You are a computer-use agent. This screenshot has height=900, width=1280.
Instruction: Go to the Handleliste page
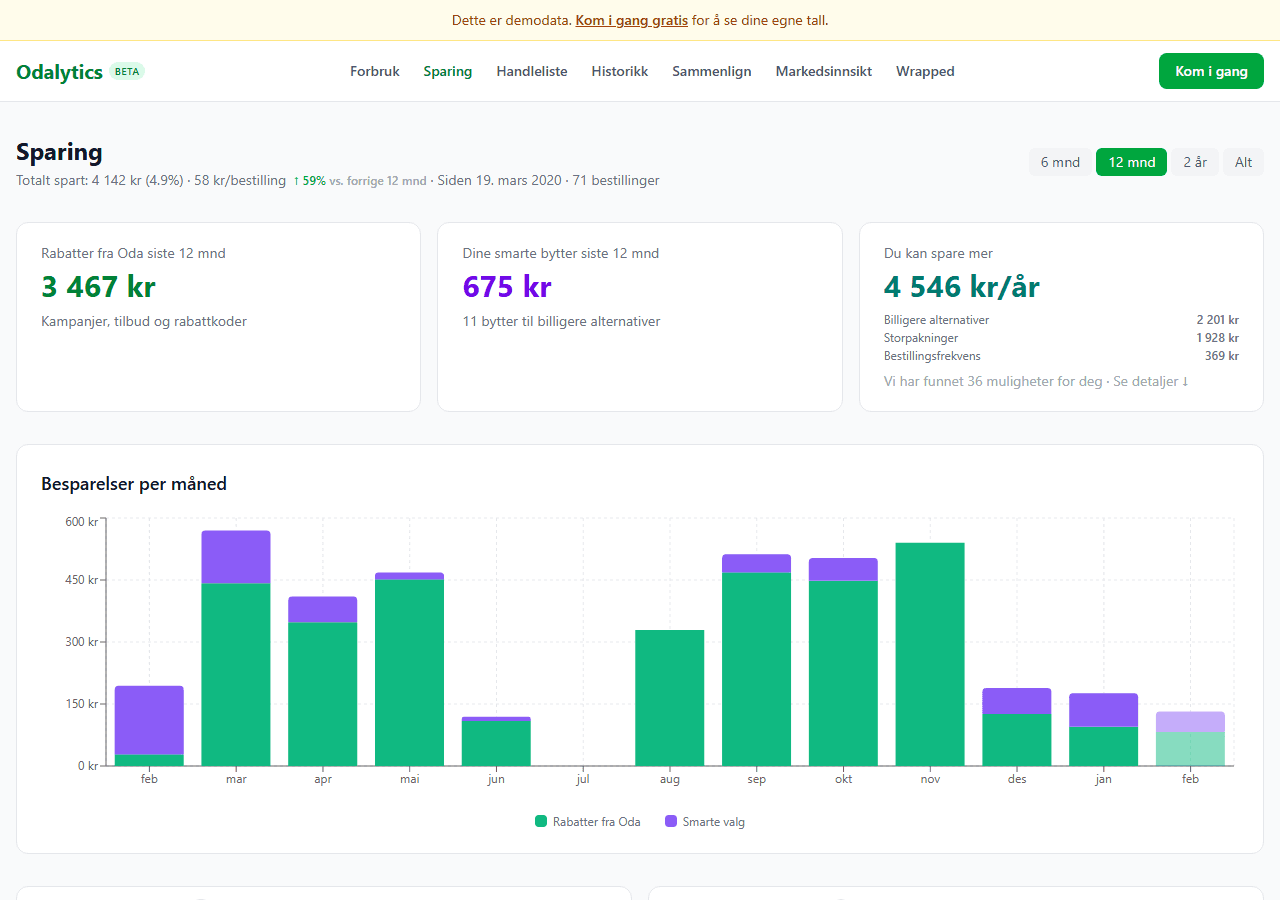[x=532, y=72]
